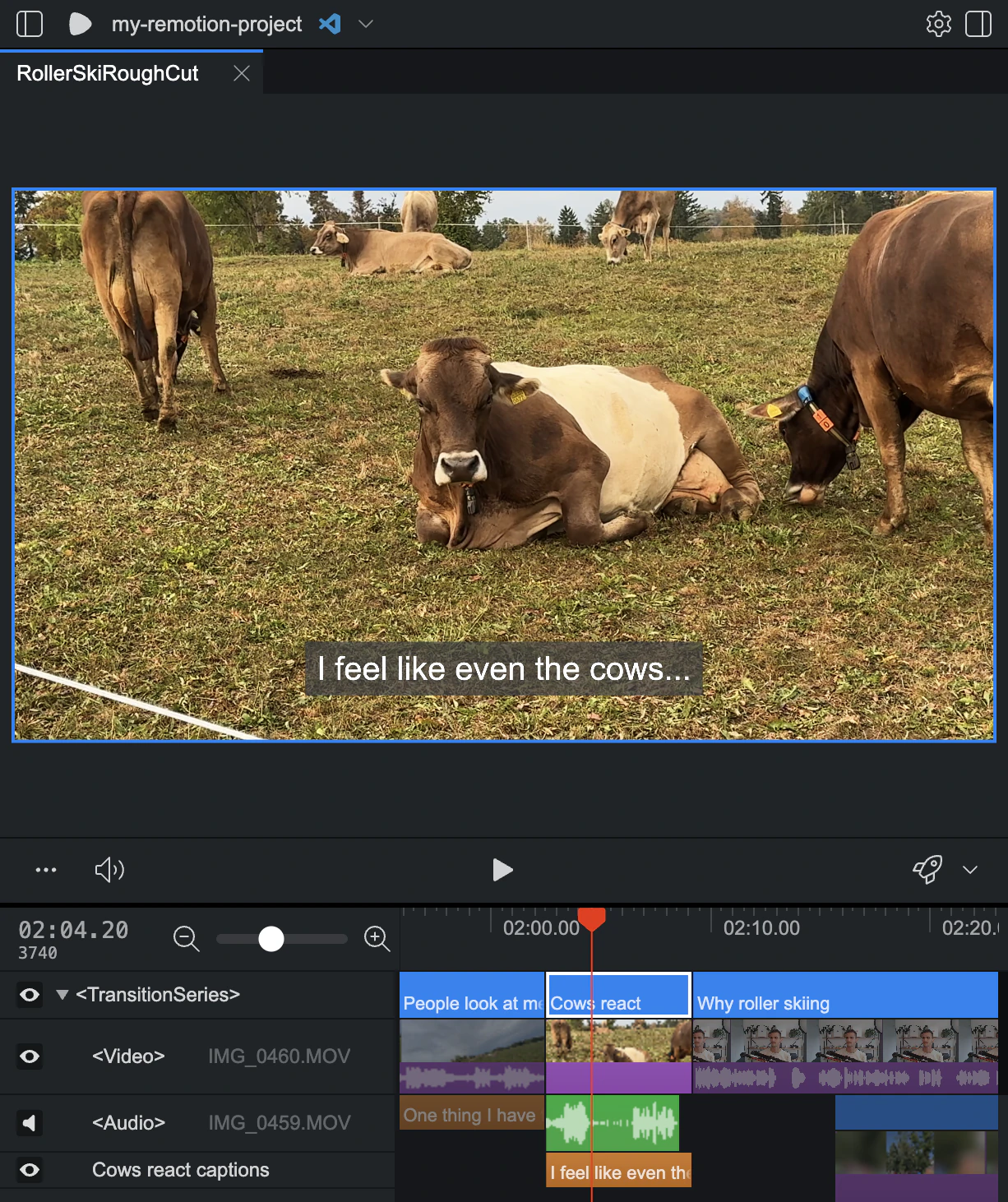This screenshot has height=1202, width=1008.
Task: Select the TransitionSeries row label
Action: point(158,995)
